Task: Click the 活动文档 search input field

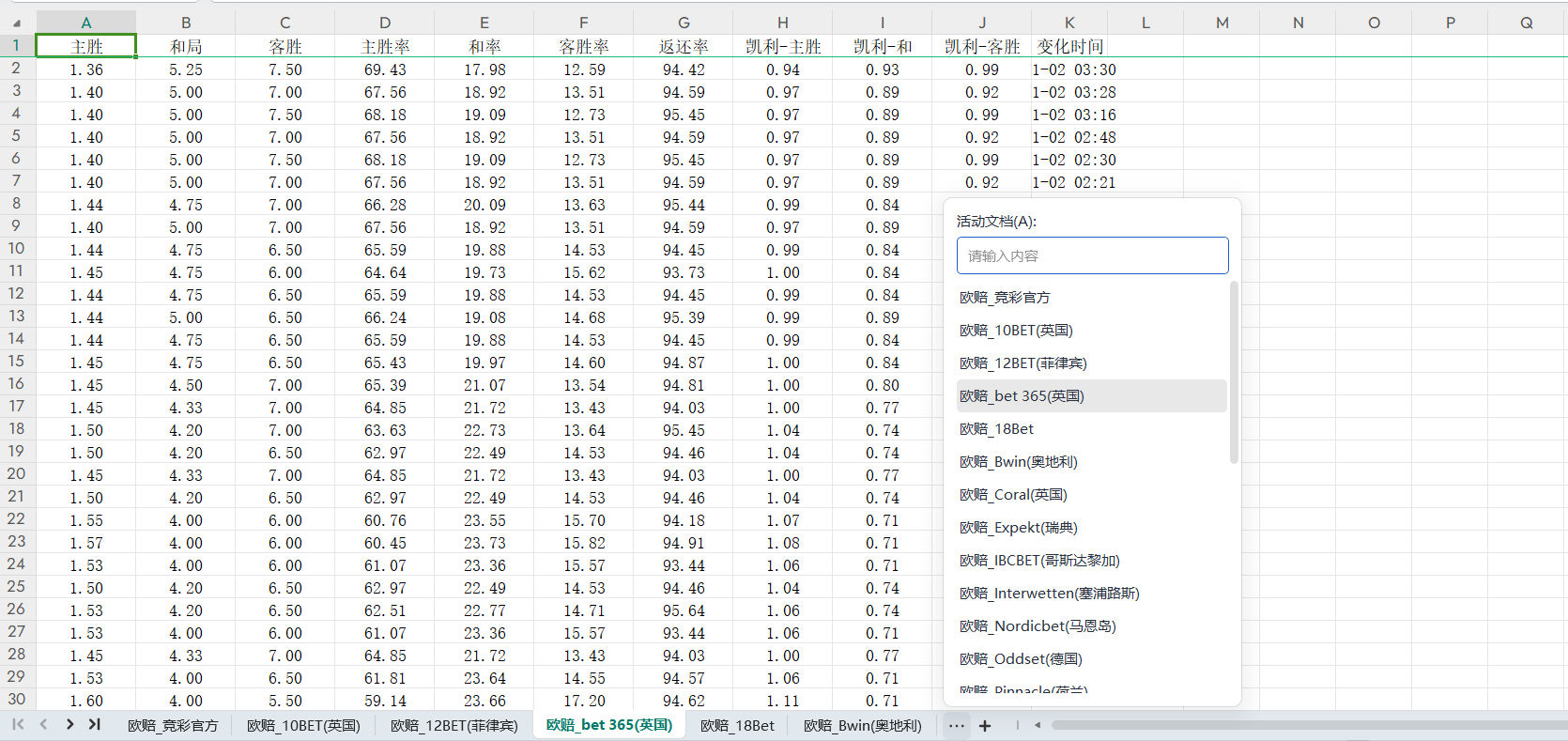Action: 1092,255
